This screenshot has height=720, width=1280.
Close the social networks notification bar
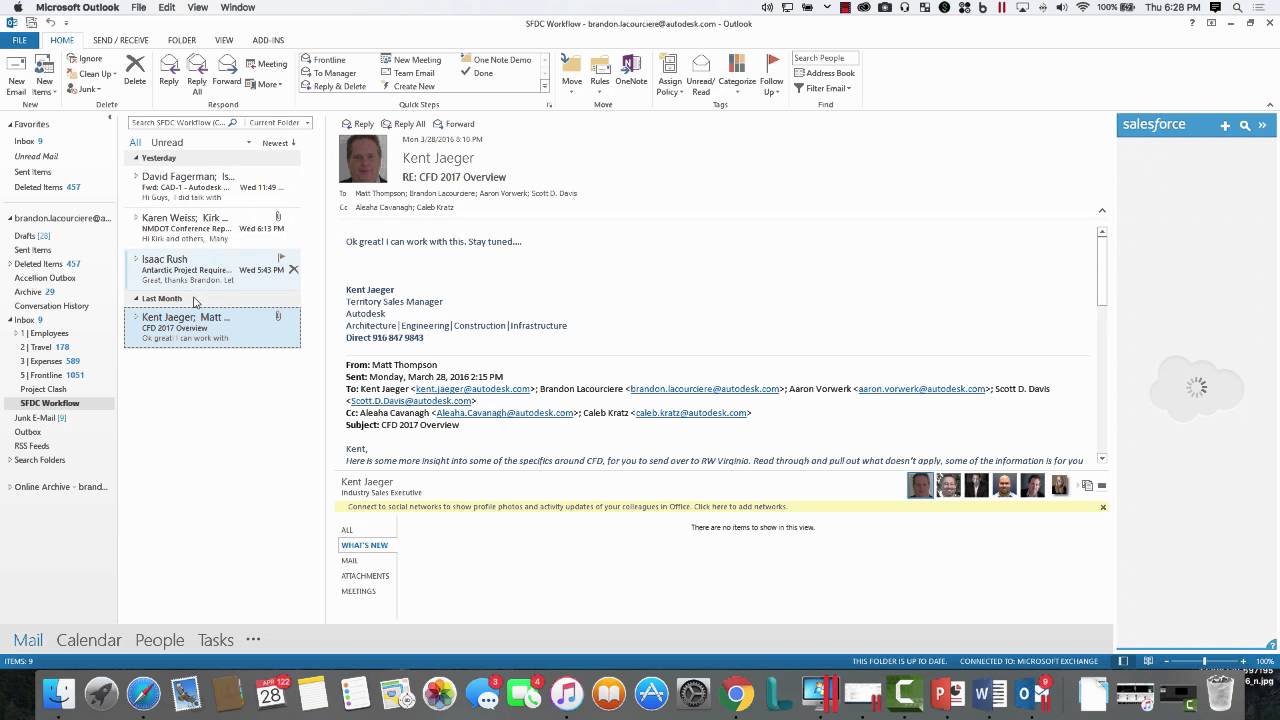coord(1103,507)
